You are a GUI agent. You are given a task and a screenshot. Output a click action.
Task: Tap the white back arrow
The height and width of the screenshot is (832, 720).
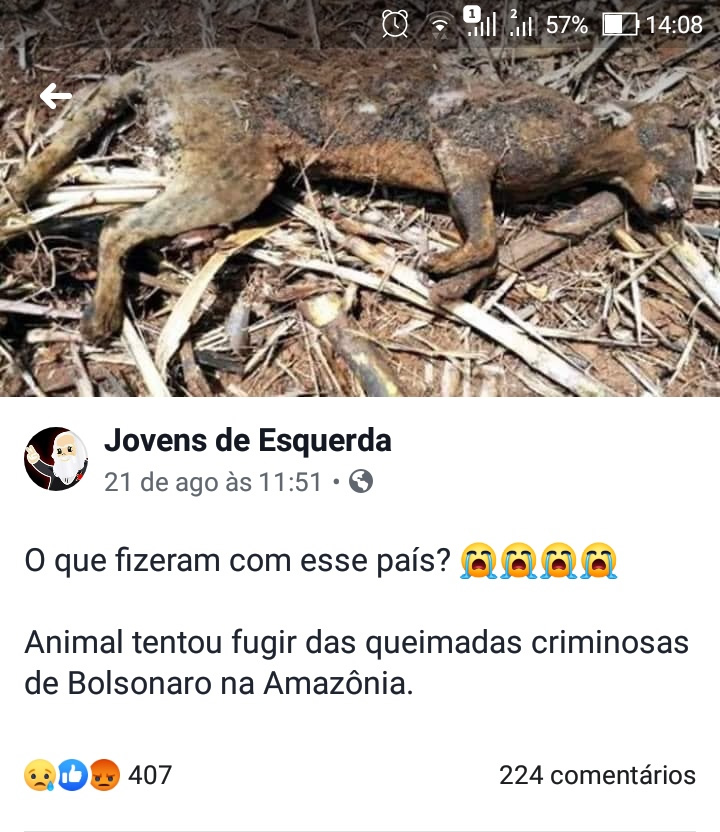pyautogui.click(x=56, y=96)
